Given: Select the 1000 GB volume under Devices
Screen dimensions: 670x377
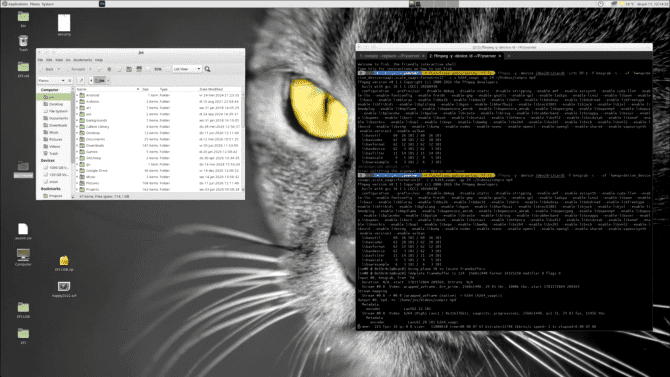Looking at the screenshot, I should [56, 168].
